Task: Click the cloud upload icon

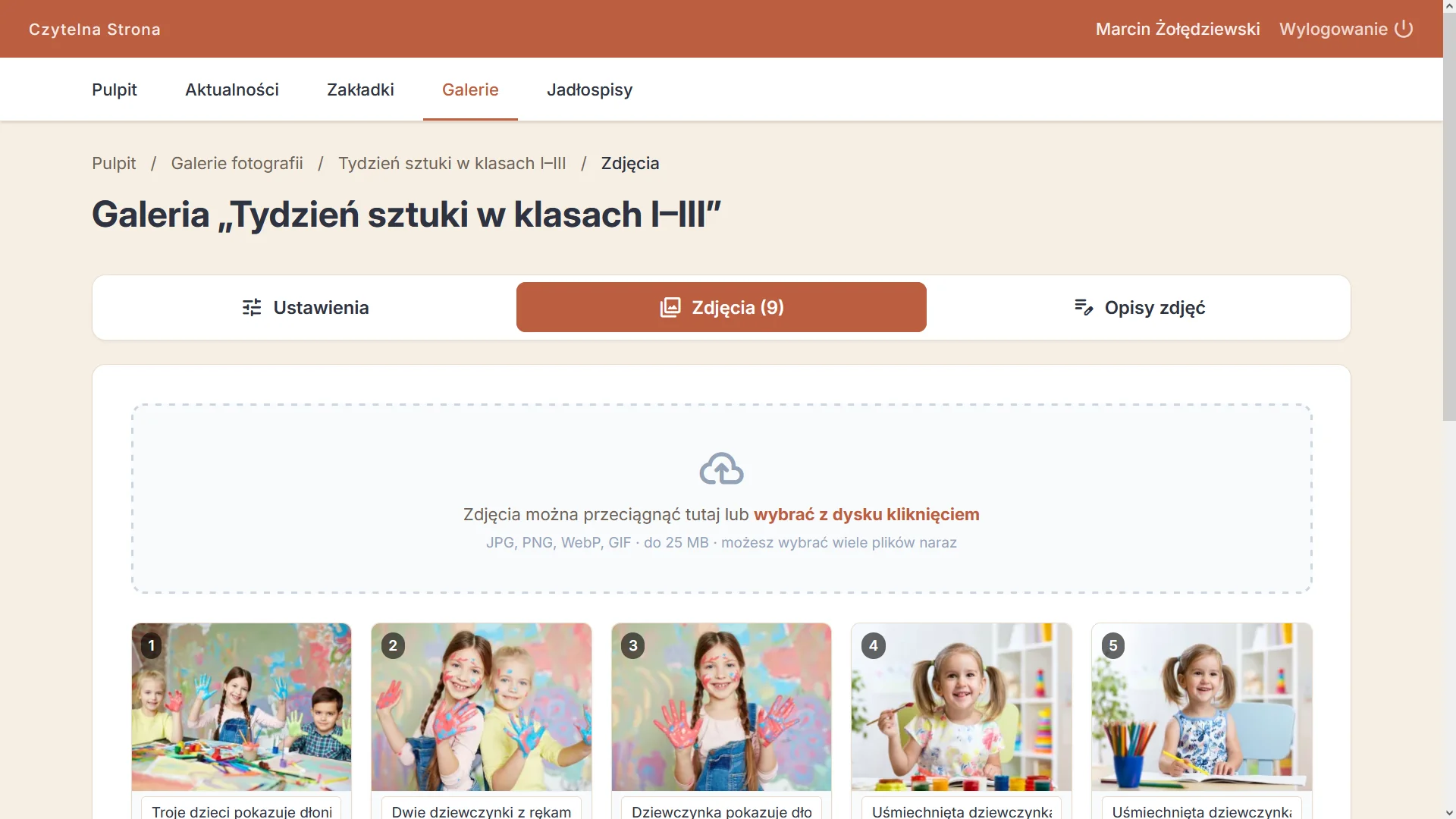Action: tap(721, 469)
